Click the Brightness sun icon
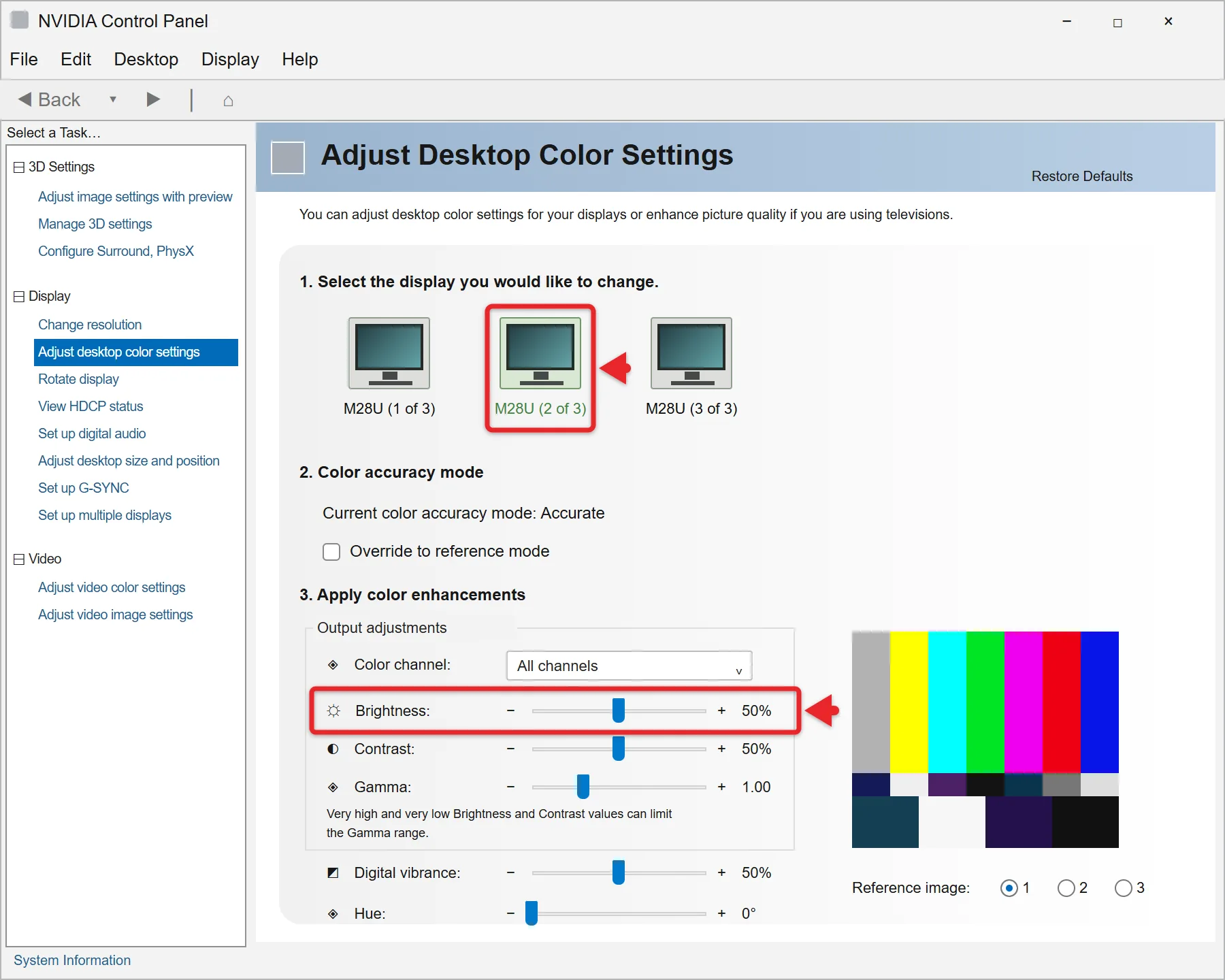Screen dimensions: 1225x980 click(333, 710)
